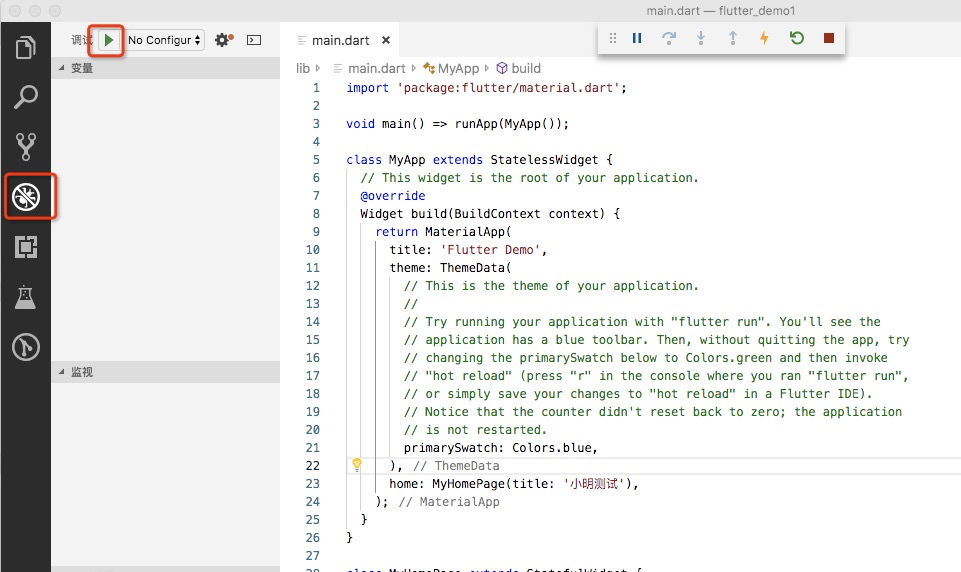961x572 pixels.
Task: Click 'return MaterialApp(' on line 9
Action: (x=443, y=232)
